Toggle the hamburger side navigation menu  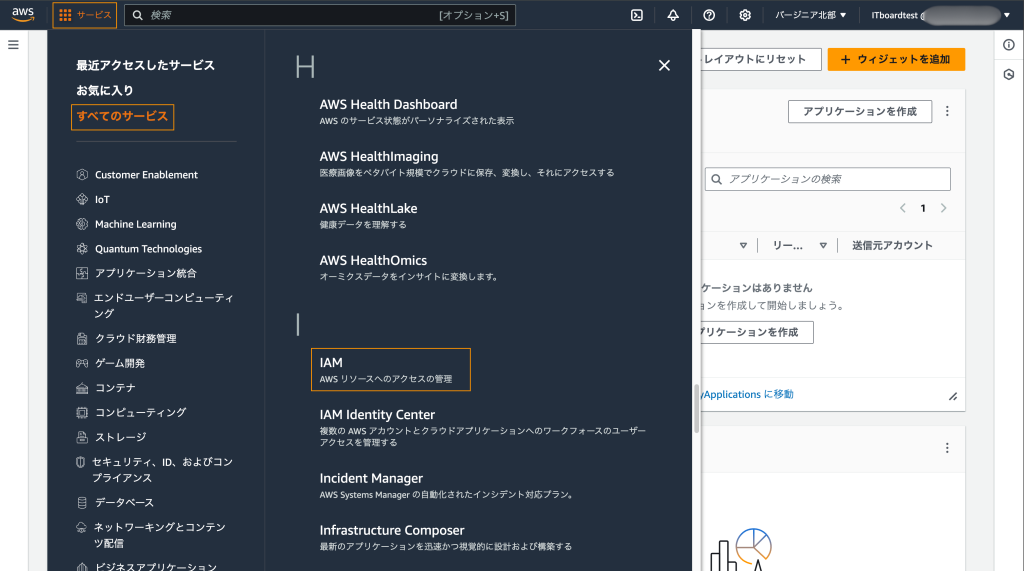click(14, 45)
